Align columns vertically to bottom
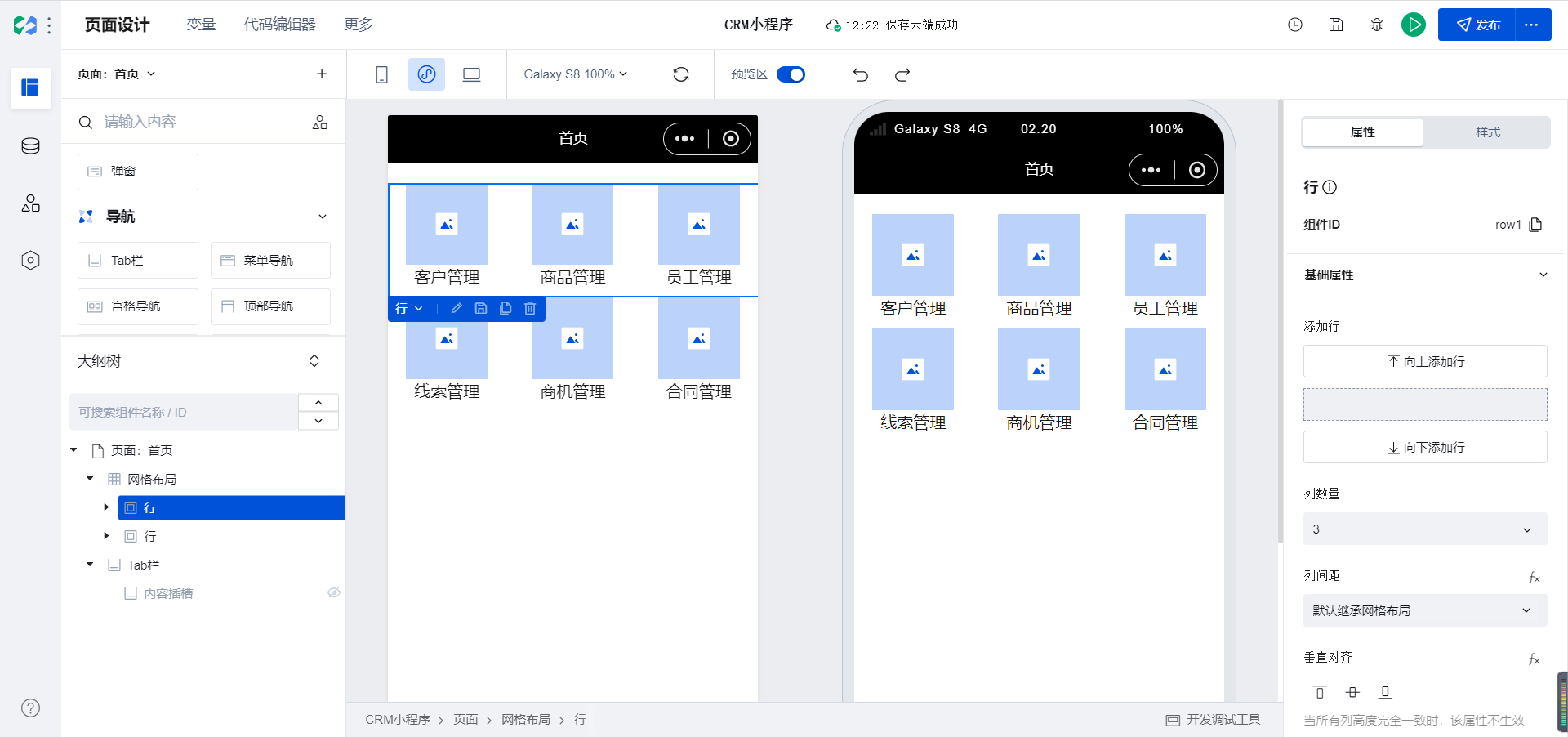Viewport: 1568px width, 737px height. coord(1385,692)
